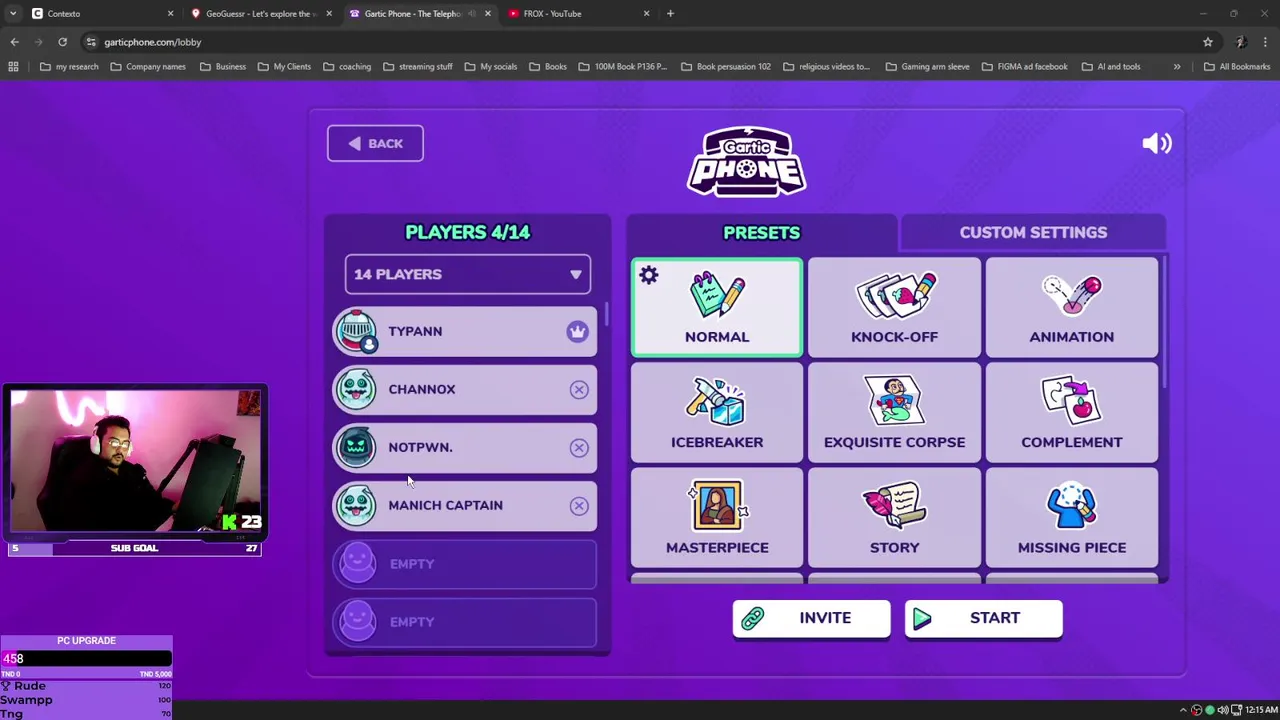Click NOTPWN.'s avatar
Image resolution: width=1280 pixels, height=720 pixels.
coord(357,447)
